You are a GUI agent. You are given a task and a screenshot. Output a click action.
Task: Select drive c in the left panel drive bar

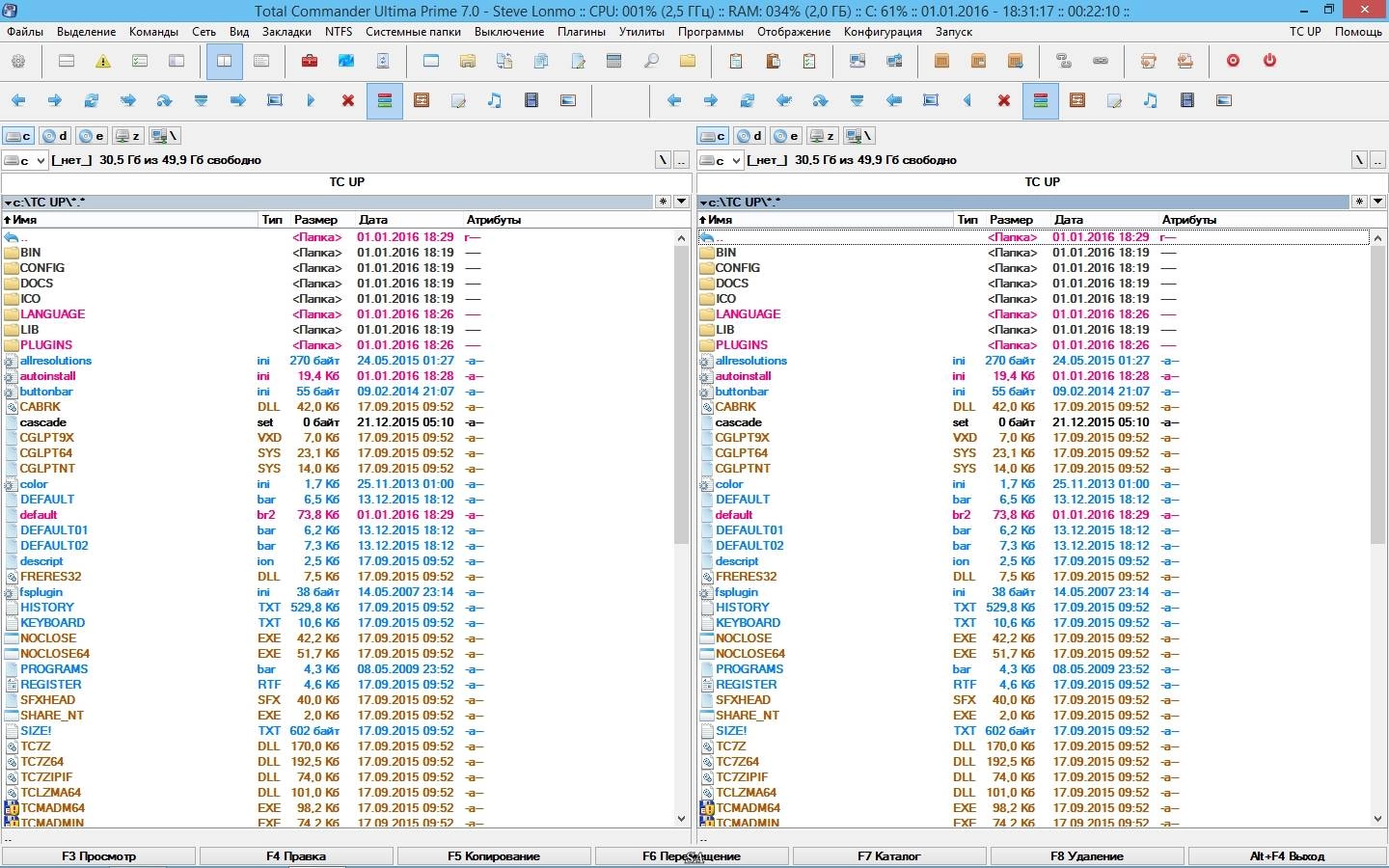tap(18, 136)
